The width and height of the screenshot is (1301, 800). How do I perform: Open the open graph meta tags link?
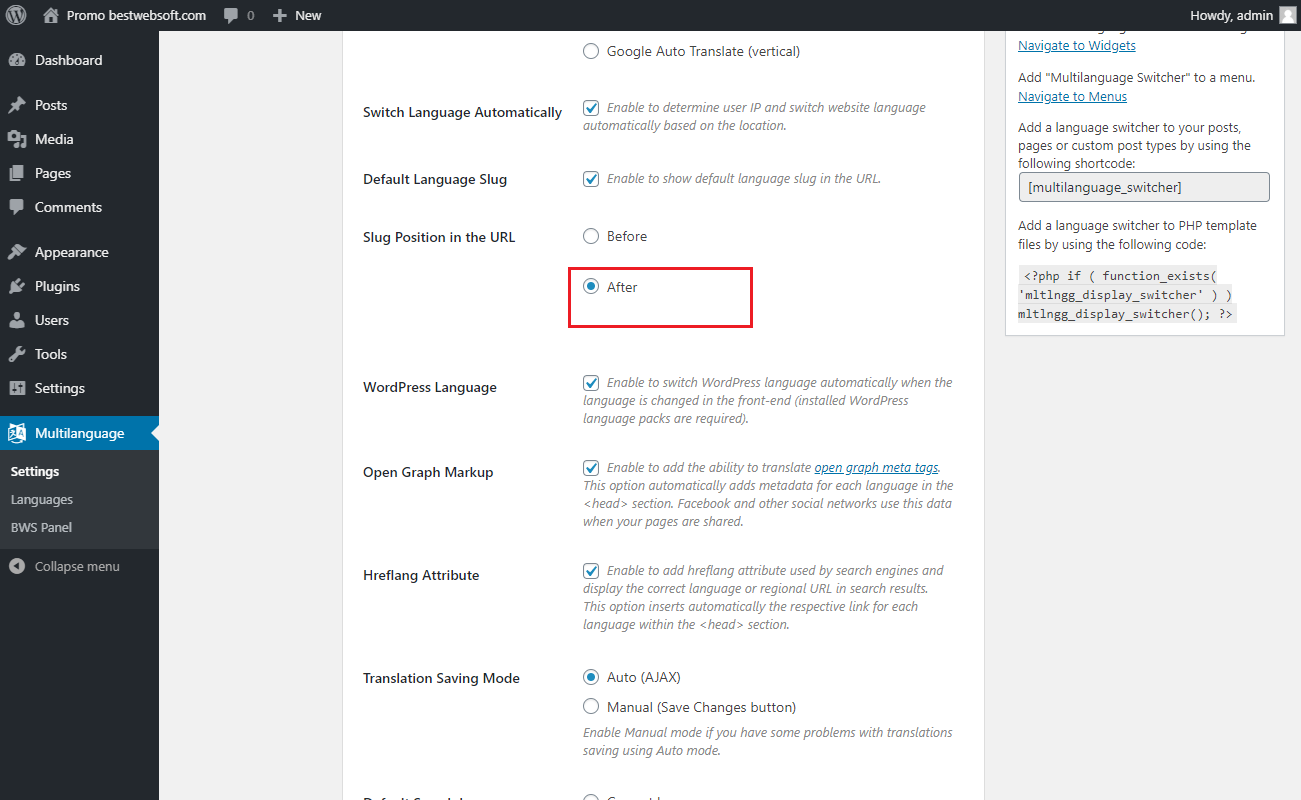click(x=877, y=467)
